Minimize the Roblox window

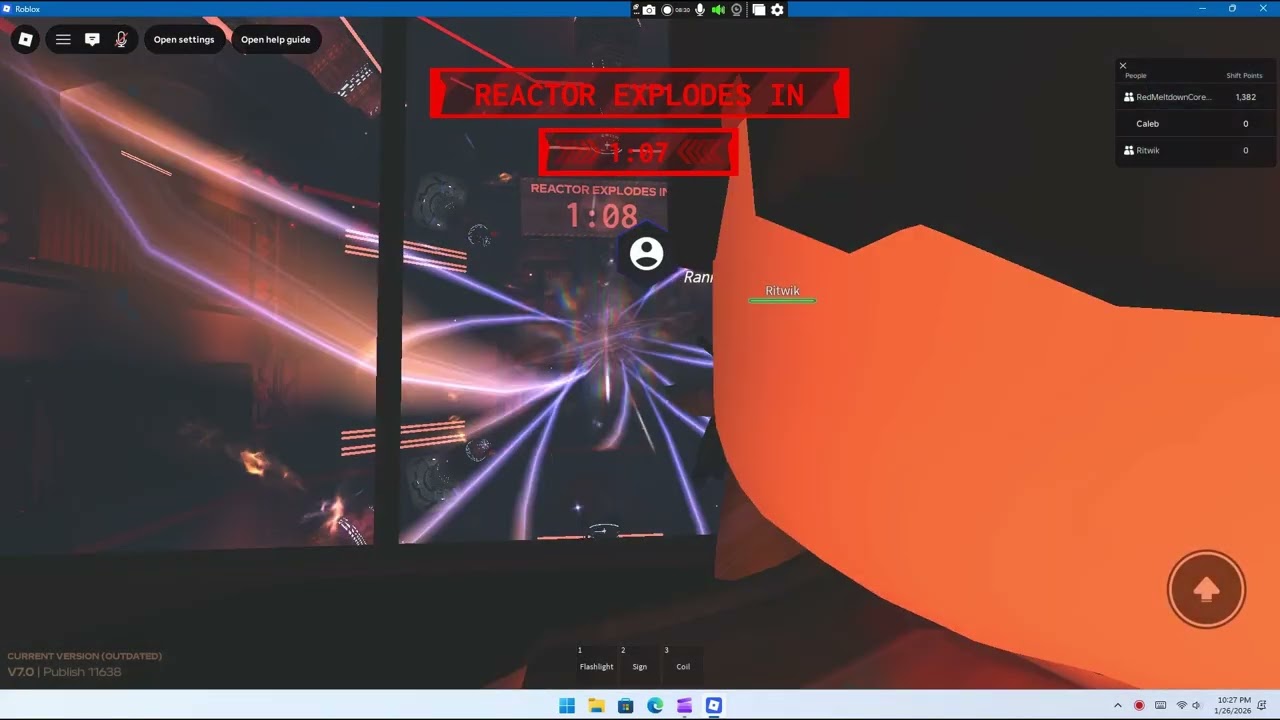(x=1203, y=8)
